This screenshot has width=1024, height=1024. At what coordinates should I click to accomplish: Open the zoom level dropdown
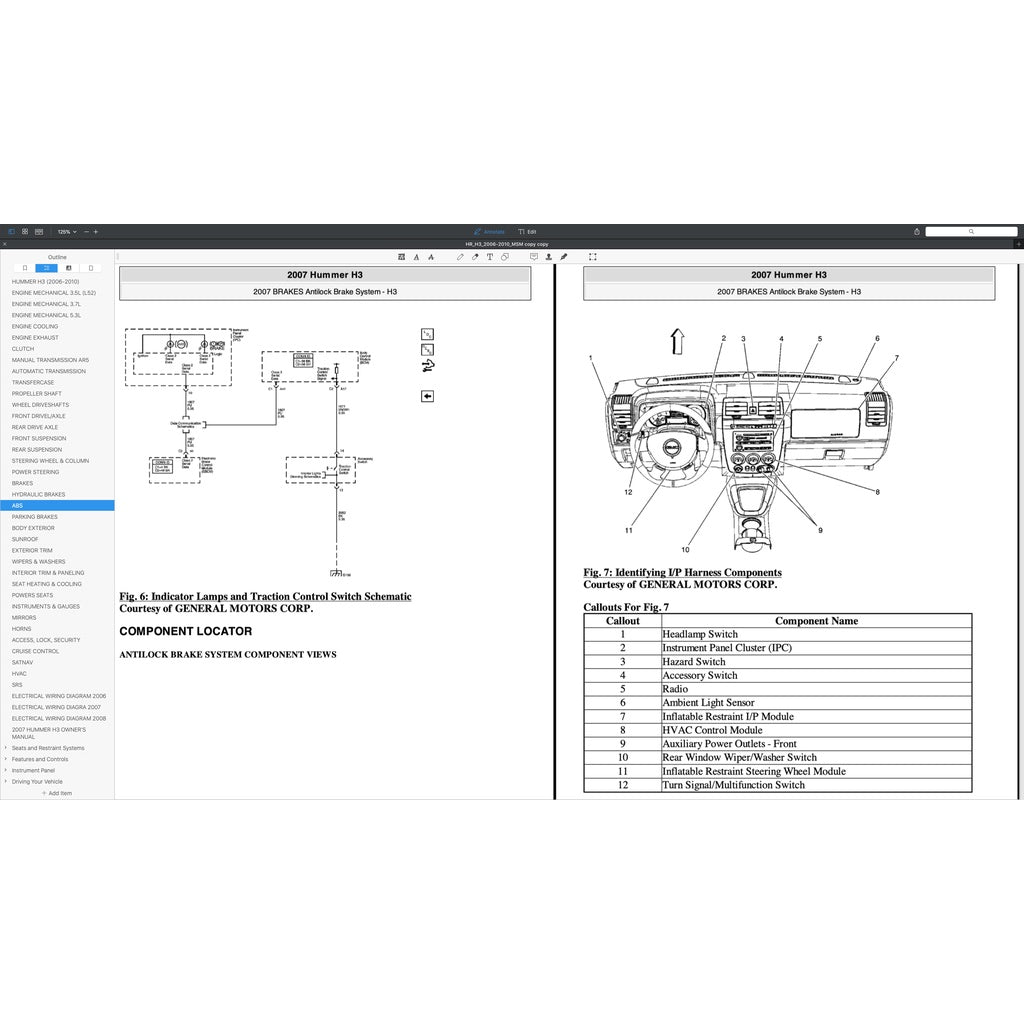click(x=65, y=231)
